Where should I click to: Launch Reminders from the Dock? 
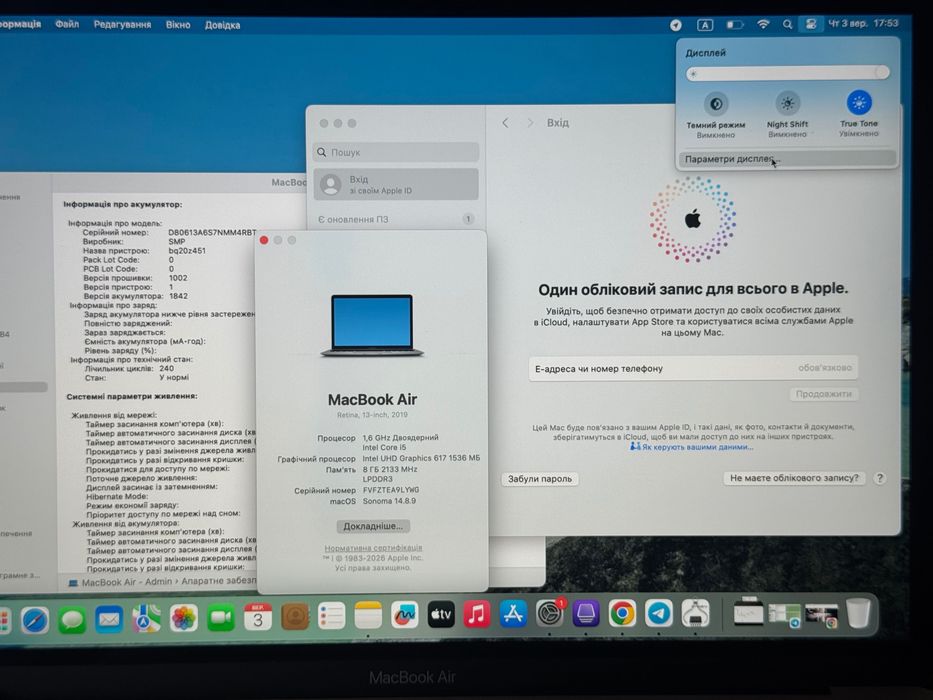[x=331, y=617]
